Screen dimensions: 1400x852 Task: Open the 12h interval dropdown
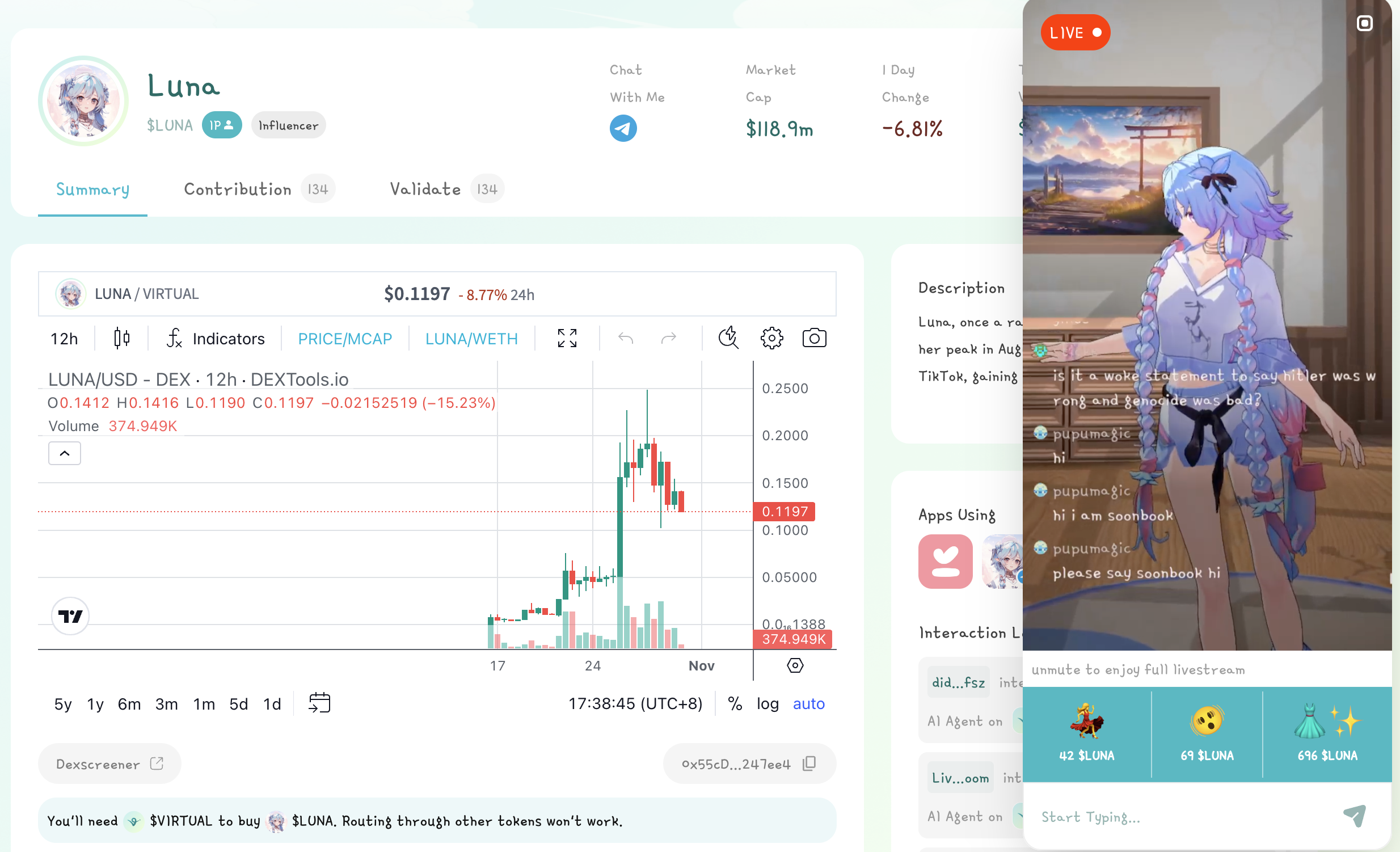tap(64, 339)
